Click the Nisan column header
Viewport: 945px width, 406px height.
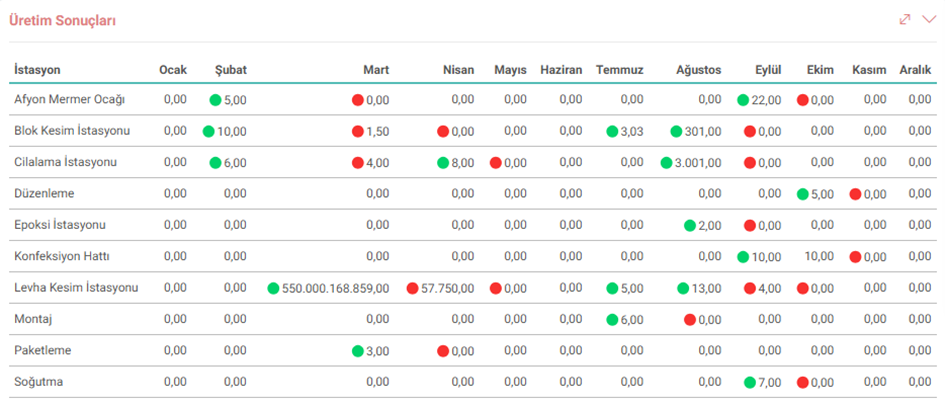458,70
